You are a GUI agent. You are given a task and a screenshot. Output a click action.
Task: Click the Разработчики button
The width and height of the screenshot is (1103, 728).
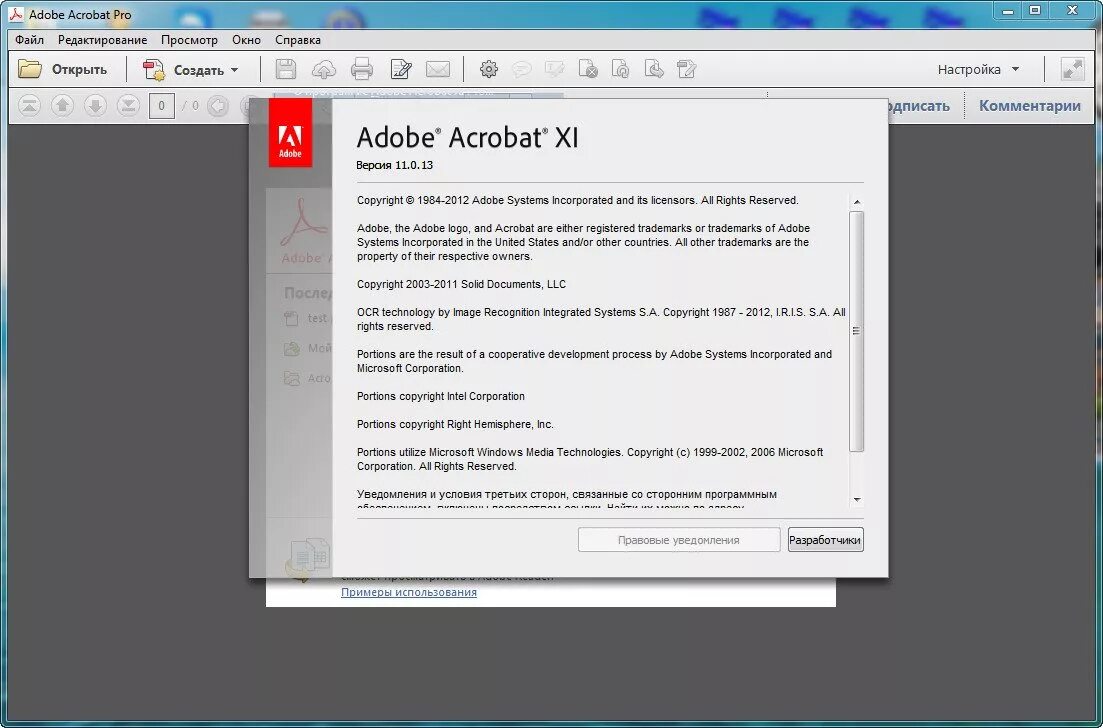click(825, 540)
